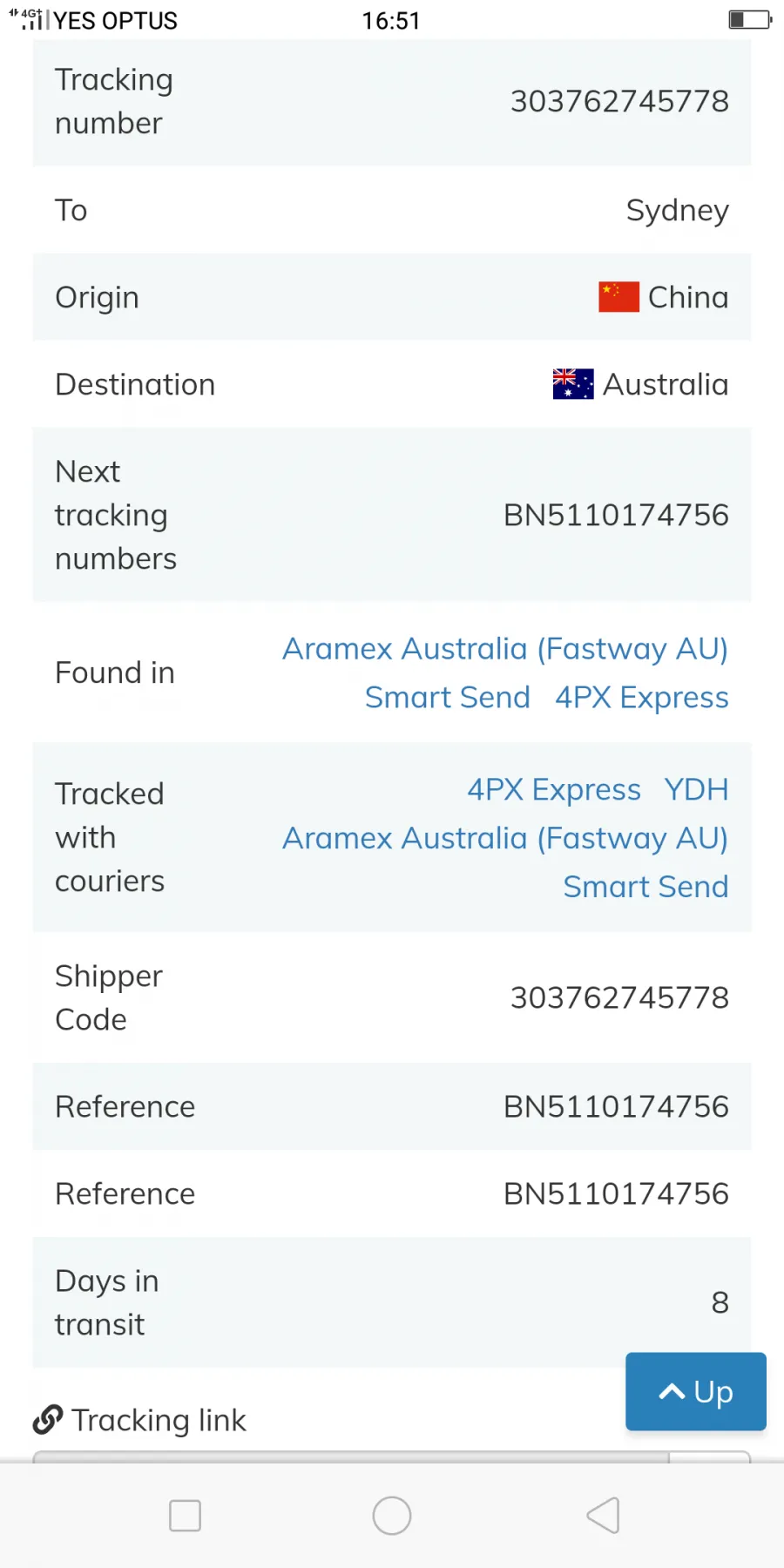Screen dimensions: 784x1568
Task: Click the Up button to return to top
Action: (x=696, y=1391)
